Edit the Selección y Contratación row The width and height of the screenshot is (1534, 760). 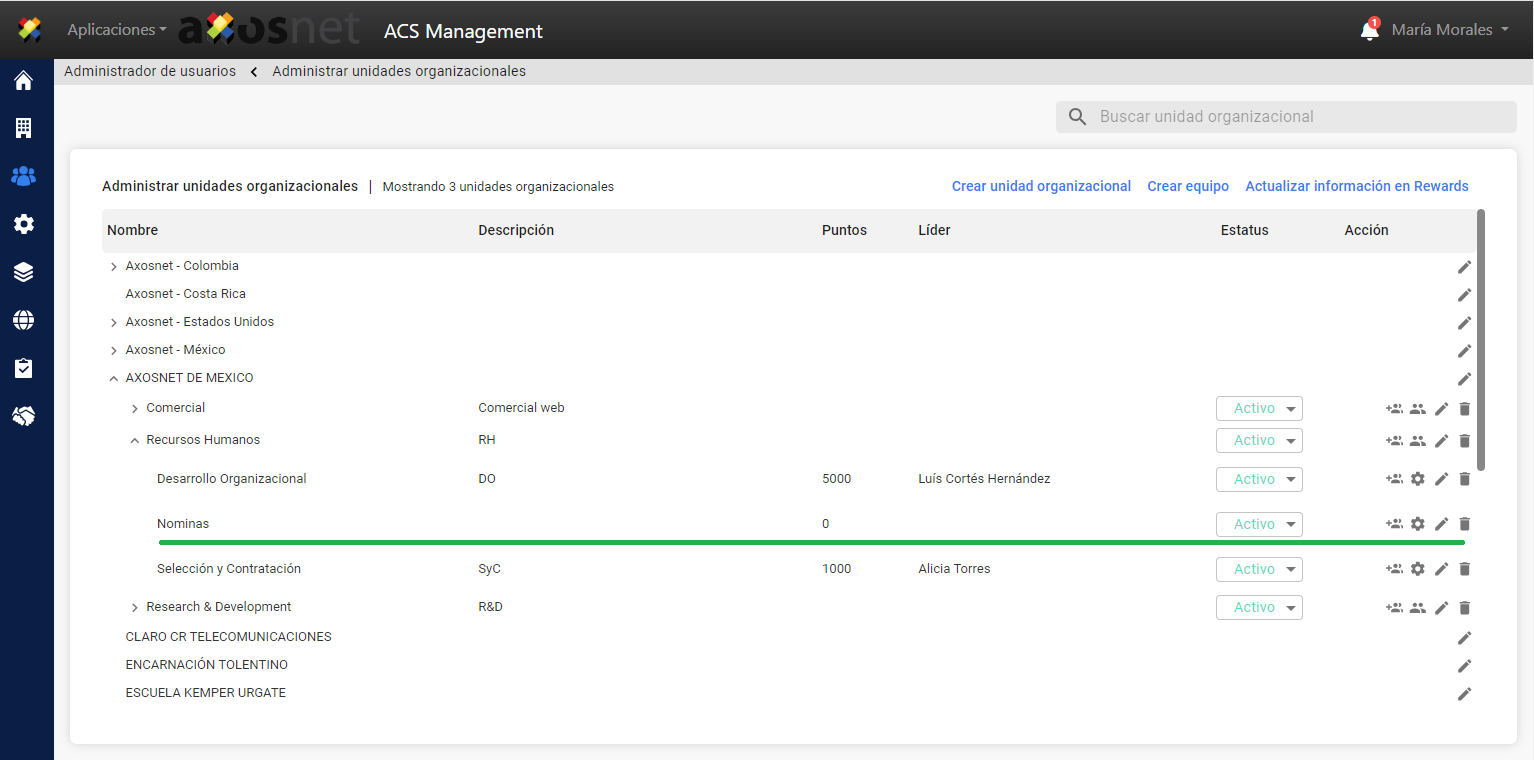click(x=1441, y=569)
